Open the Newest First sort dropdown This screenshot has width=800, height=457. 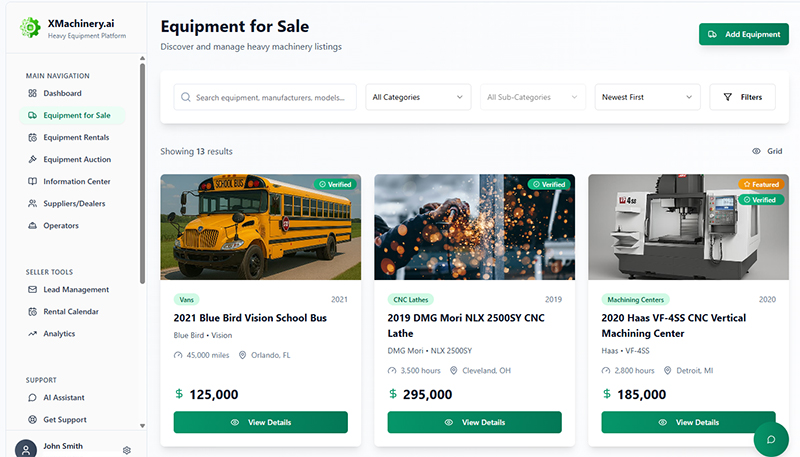[647, 97]
